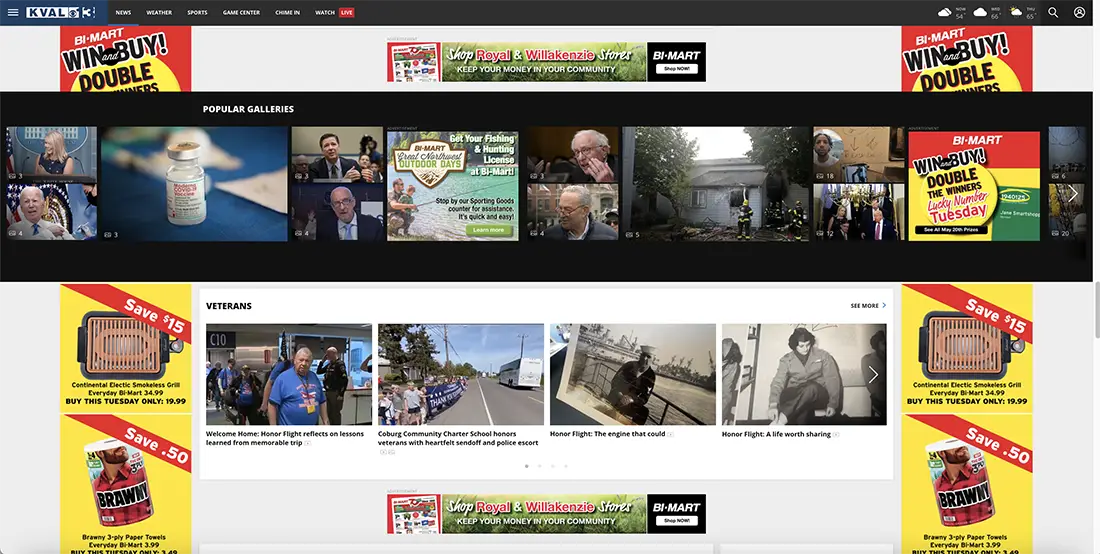
Task: Open the elderly man gesturing gallery
Action: (573, 154)
